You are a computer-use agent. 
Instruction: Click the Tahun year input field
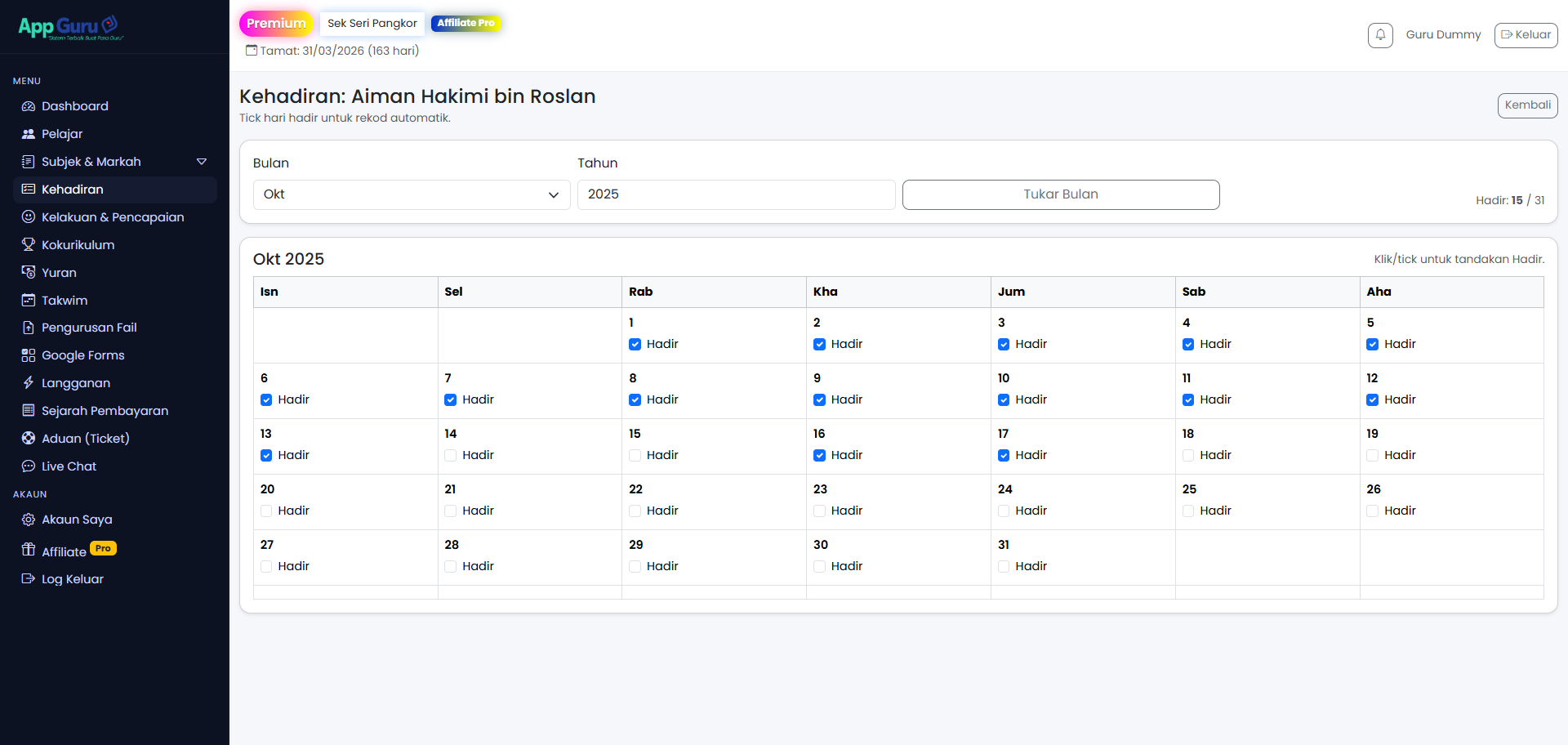[x=736, y=194]
